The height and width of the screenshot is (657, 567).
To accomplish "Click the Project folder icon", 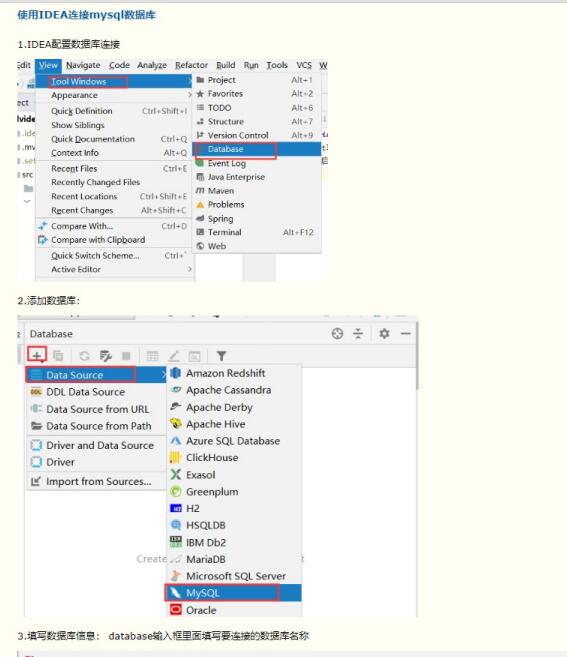I will [200, 80].
